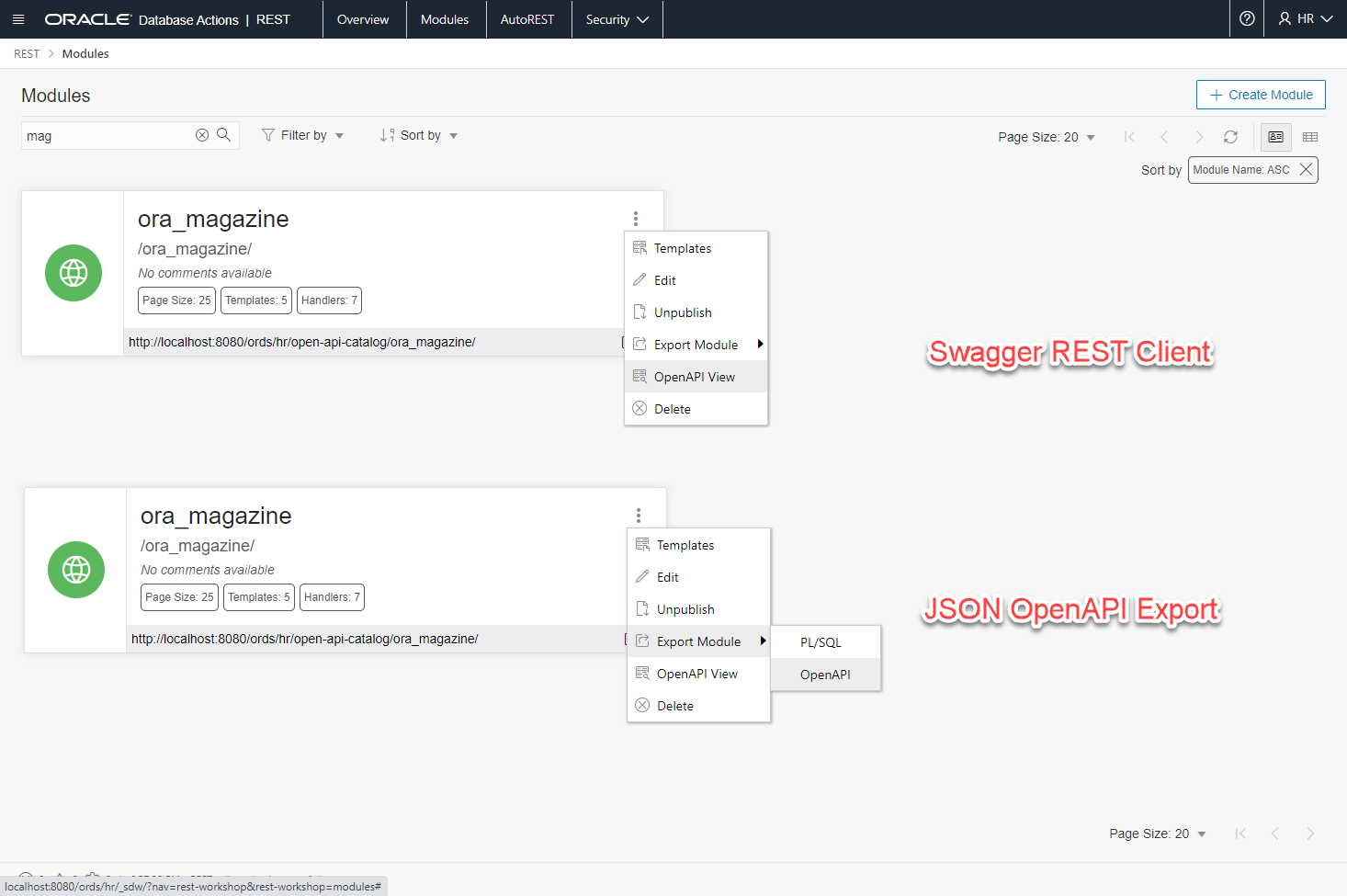Viewport: 1347px width, 896px height.
Task: Click Oracle Database Actions logo
Action: [141, 19]
